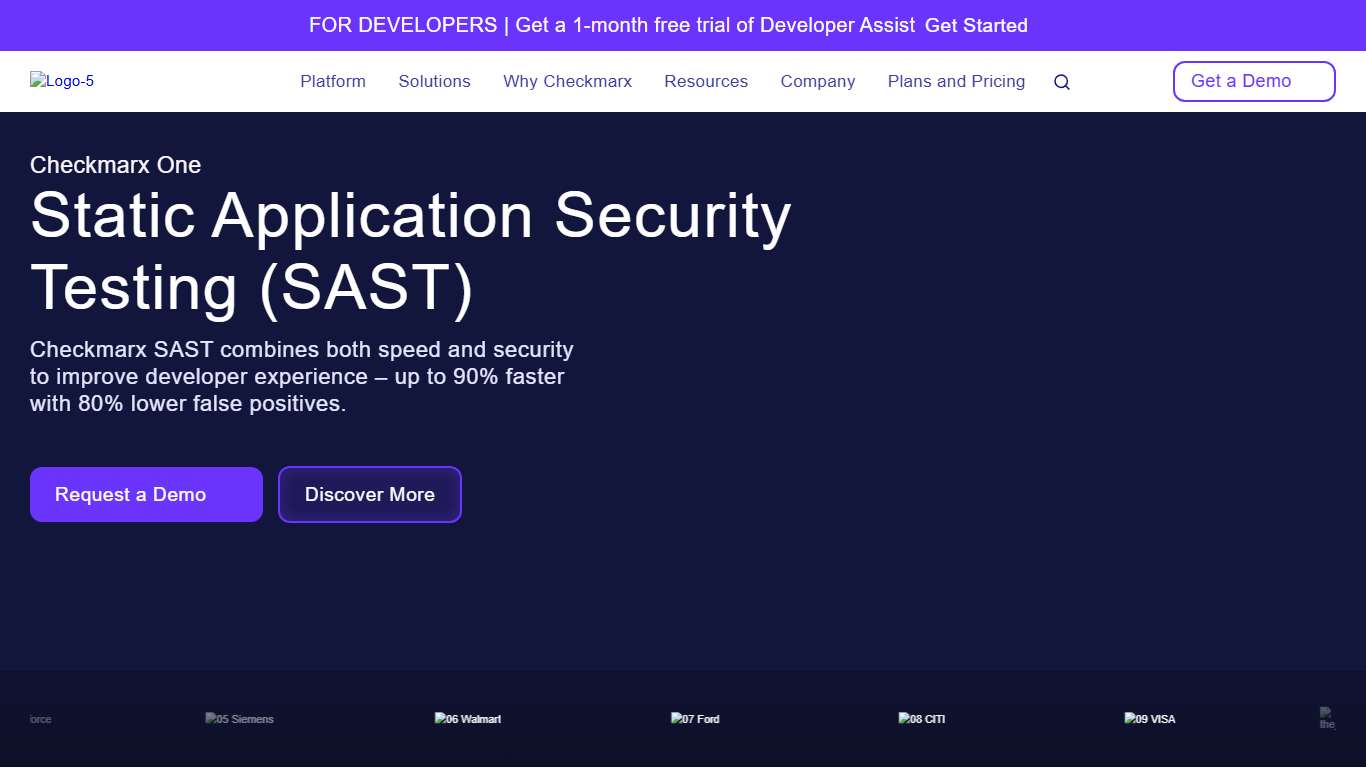Expand the Platform navigation menu
Viewport: 1366px width, 768px height.
pos(333,81)
